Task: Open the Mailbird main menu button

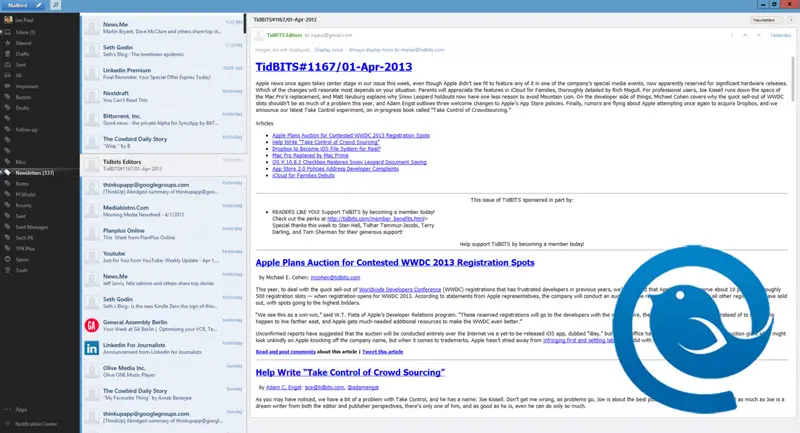Action: click(x=17, y=5)
